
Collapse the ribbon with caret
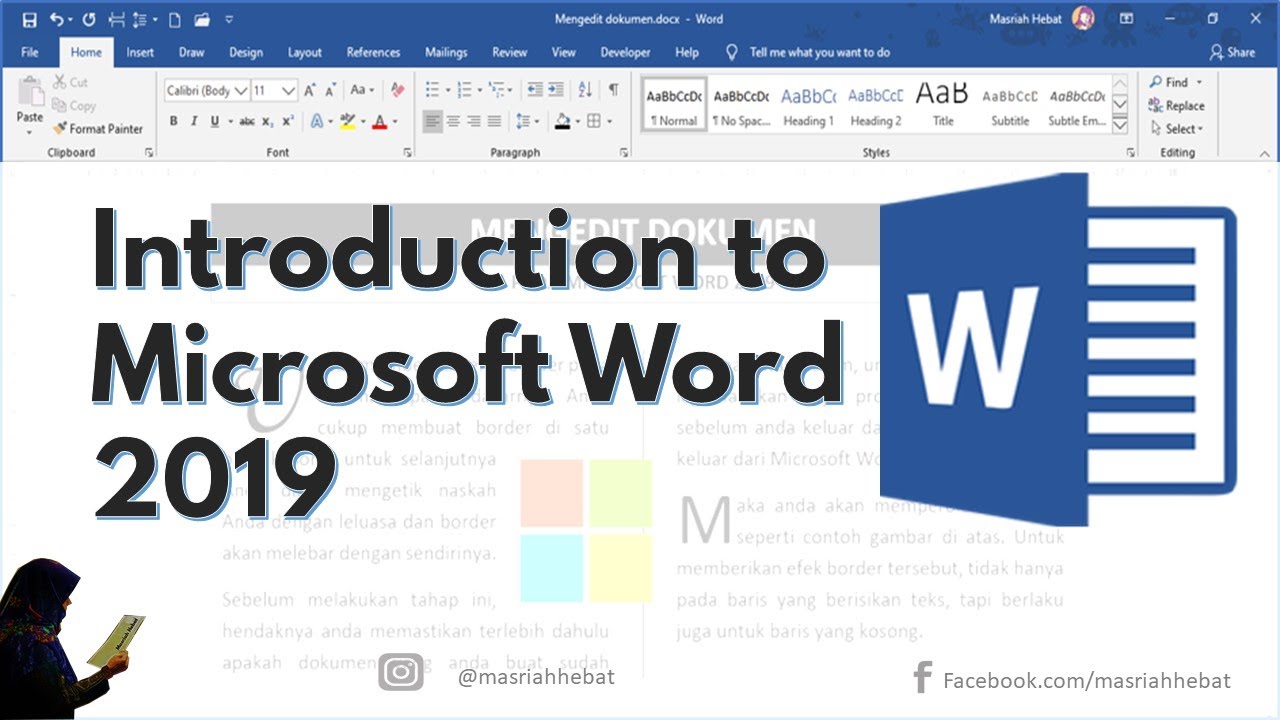pyautogui.click(x=1264, y=154)
